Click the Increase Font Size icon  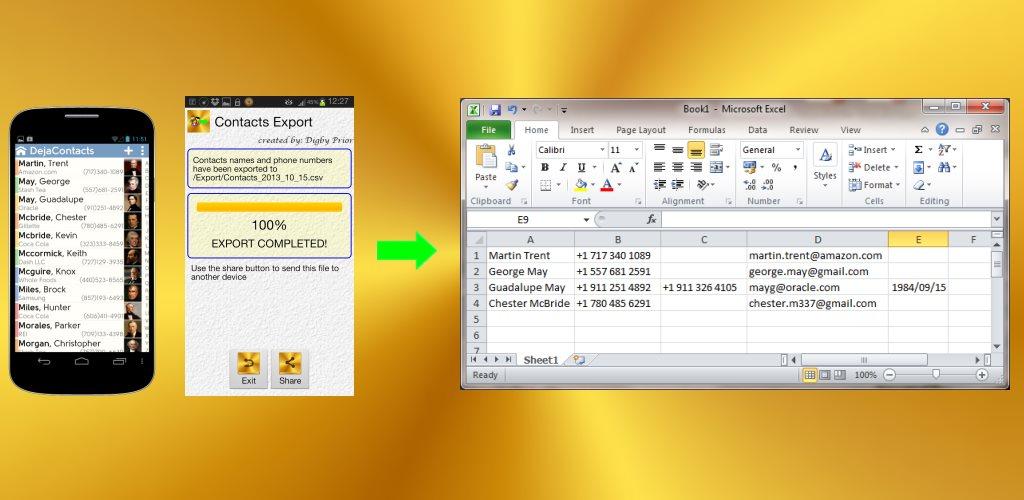615,168
